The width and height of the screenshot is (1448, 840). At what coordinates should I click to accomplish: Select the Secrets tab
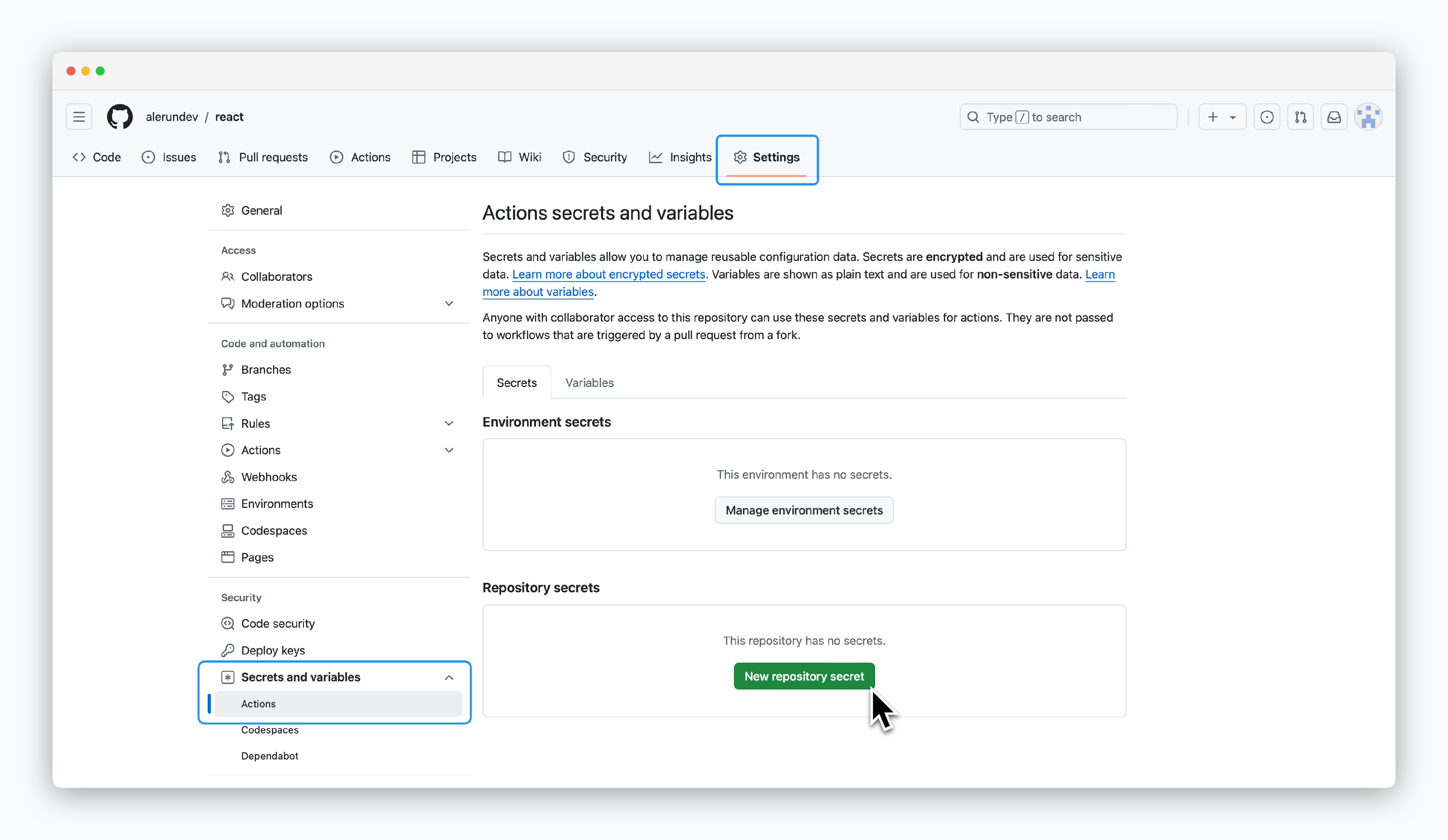click(x=517, y=383)
